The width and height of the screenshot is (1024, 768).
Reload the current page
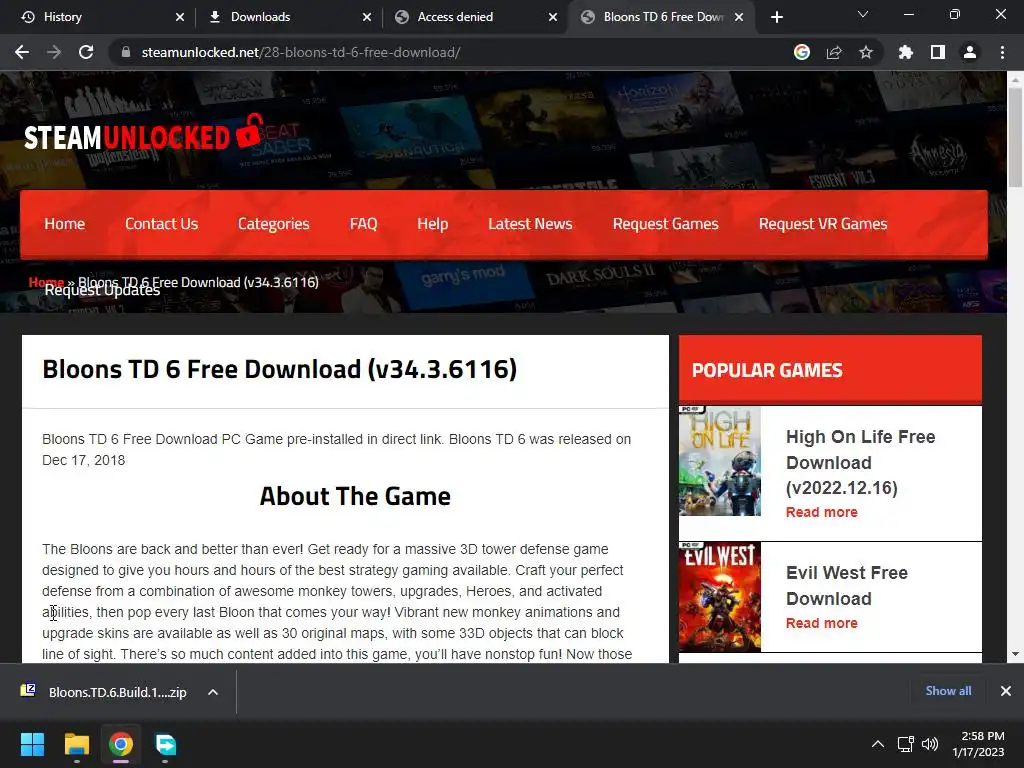coord(86,52)
